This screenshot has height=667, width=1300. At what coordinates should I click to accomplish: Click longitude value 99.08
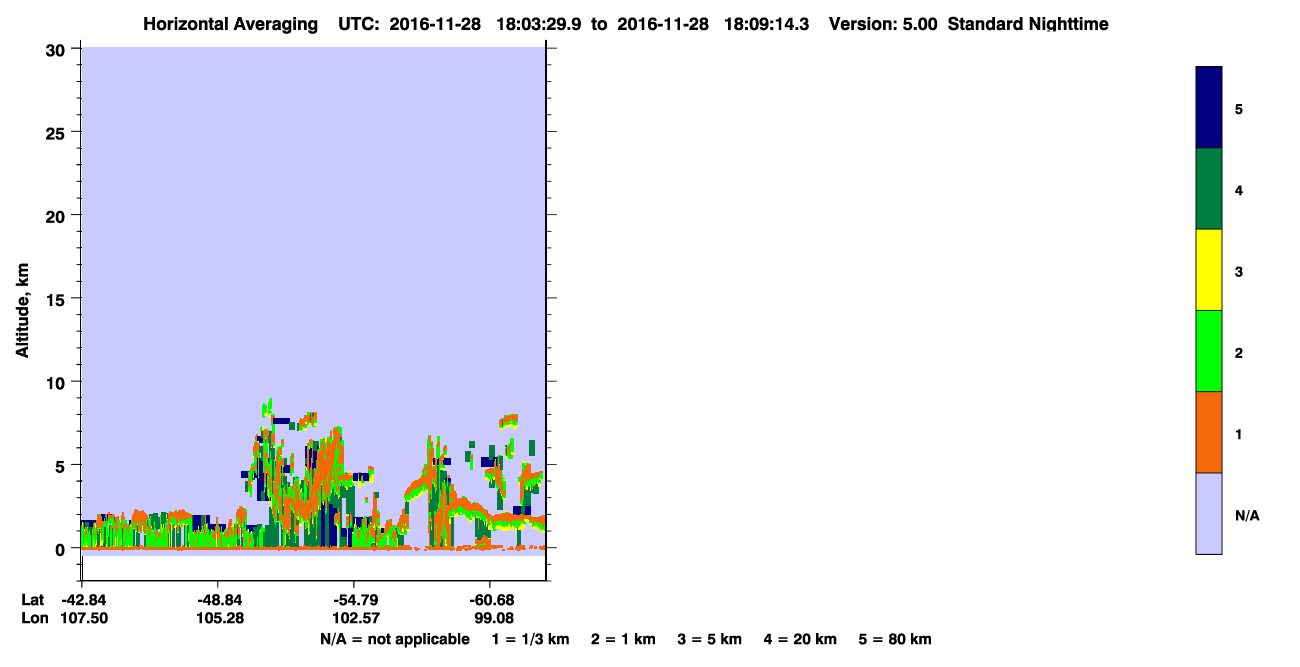pyautogui.click(x=493, y=618)
